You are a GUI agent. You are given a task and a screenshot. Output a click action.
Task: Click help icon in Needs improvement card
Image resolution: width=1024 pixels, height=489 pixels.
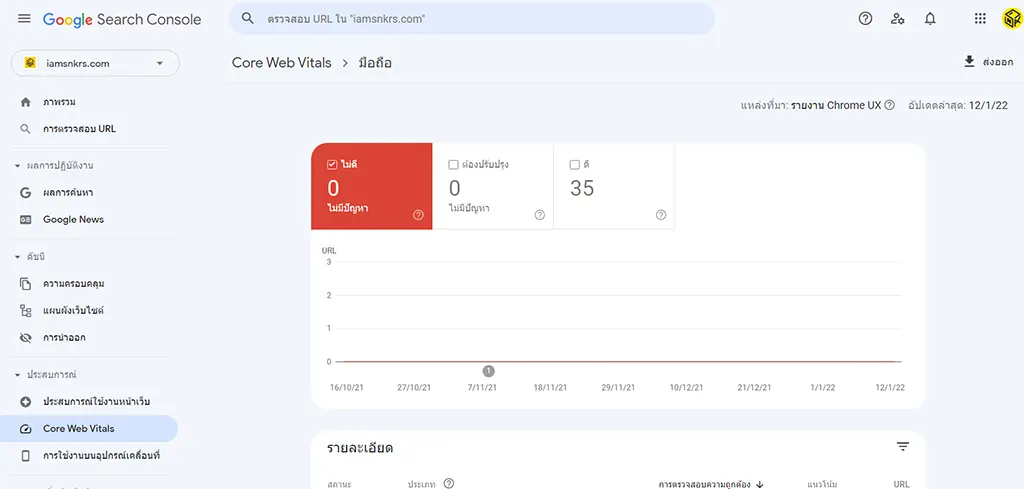pos(539,215)
